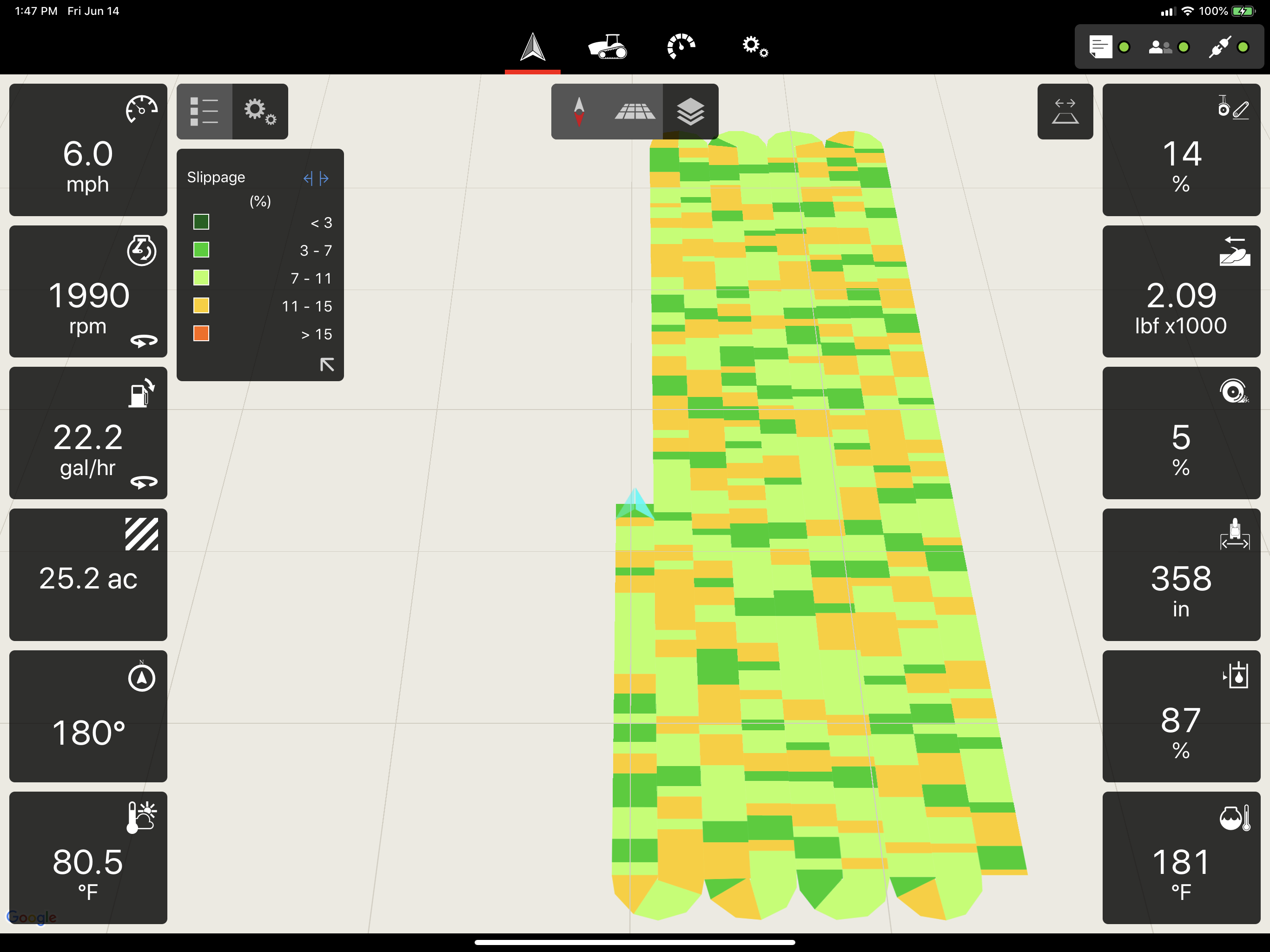Image resolution: width=1270 pixels, height=952 pixels.
Task: Open the 2.09 lbf x1000 draft tile
Action: pos(1181,291)
